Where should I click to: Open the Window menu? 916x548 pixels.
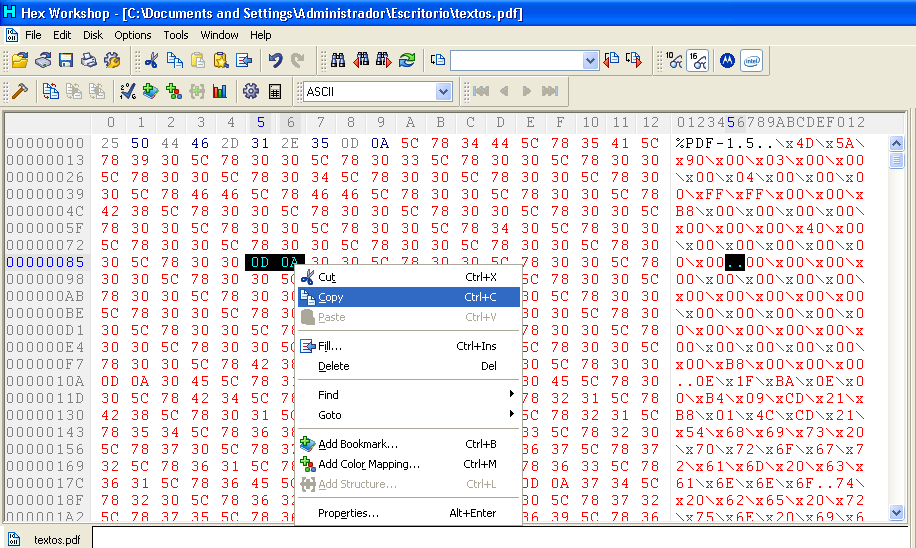tap(219, 35)
